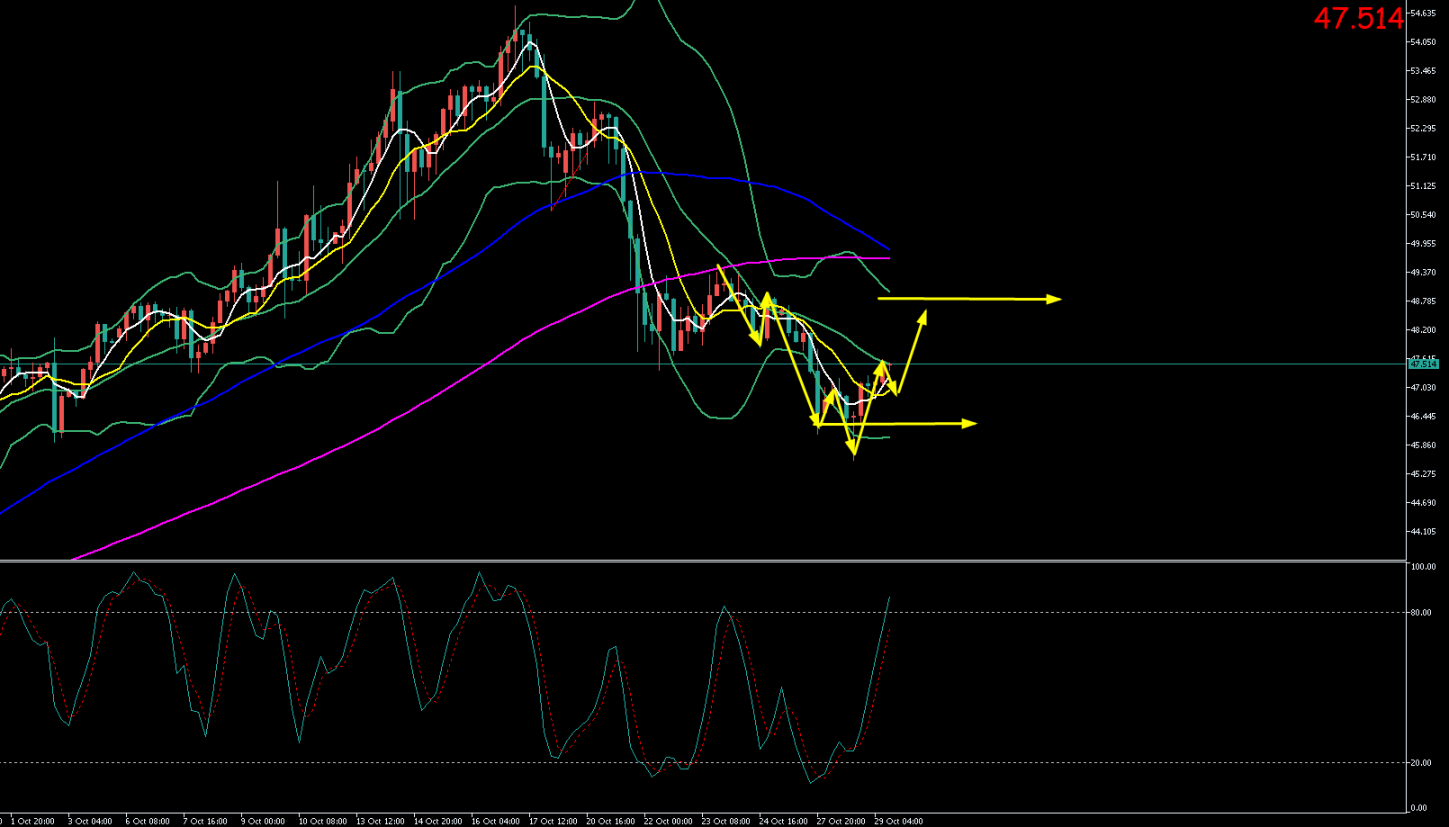
Task: Click the lowest yellow zigzag arrow point
Action: 854,456
